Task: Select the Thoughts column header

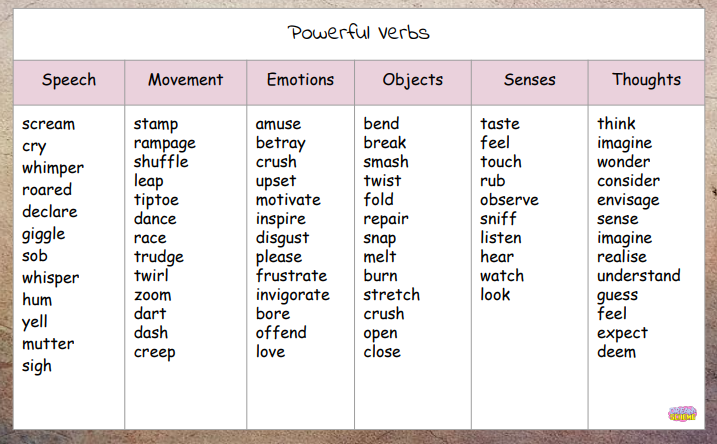Action: point(646,80)
